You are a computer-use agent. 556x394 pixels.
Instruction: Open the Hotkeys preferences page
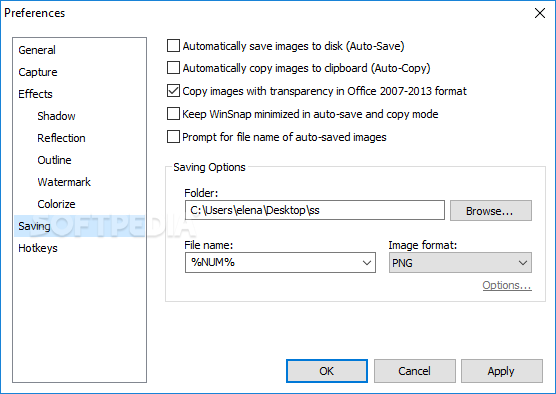tap(38, 248)
